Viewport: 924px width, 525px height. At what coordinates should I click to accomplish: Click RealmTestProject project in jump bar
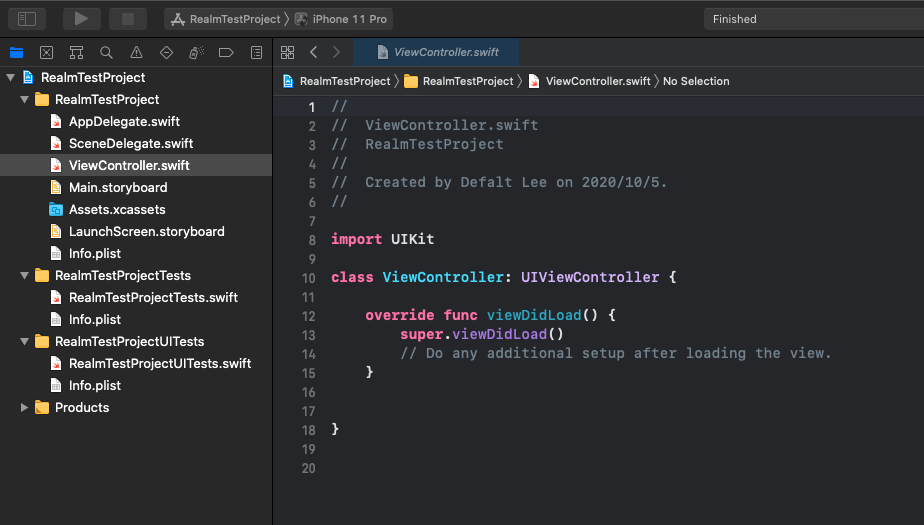(336, 81)
